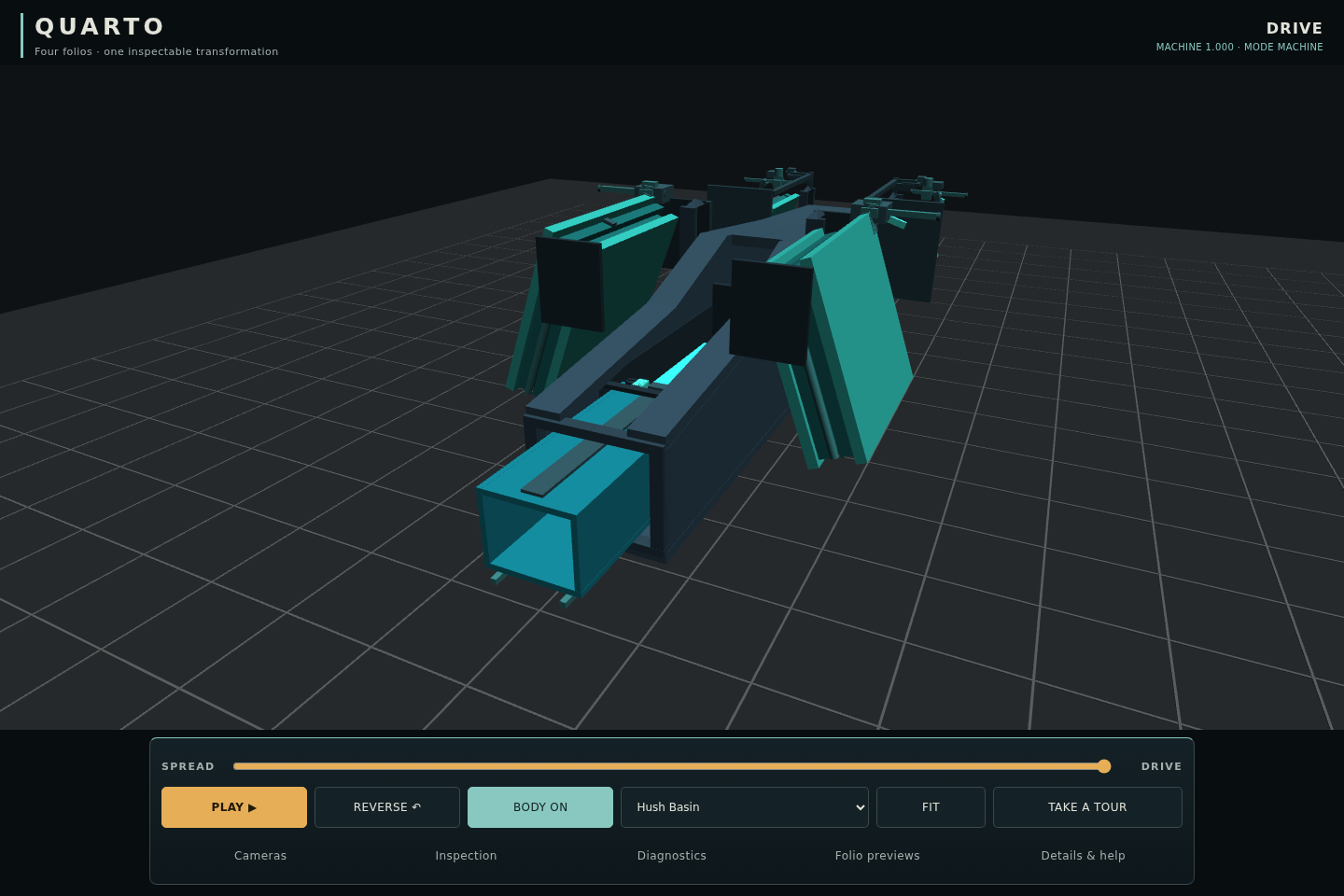
Task: Start TAKE A TOUR
Action: (x=1087, y=807)
